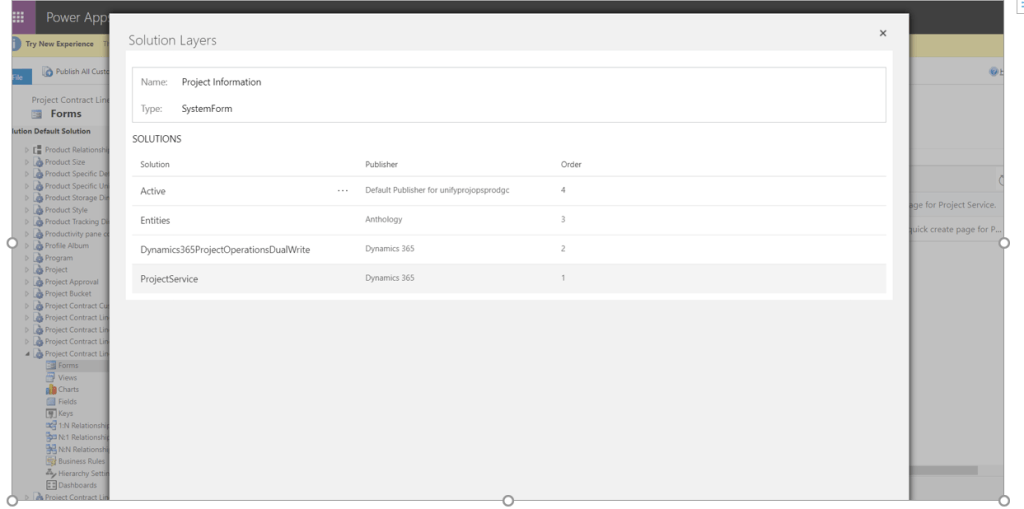Open the Charts node icon
The image size is (1024, 509).
51,390
